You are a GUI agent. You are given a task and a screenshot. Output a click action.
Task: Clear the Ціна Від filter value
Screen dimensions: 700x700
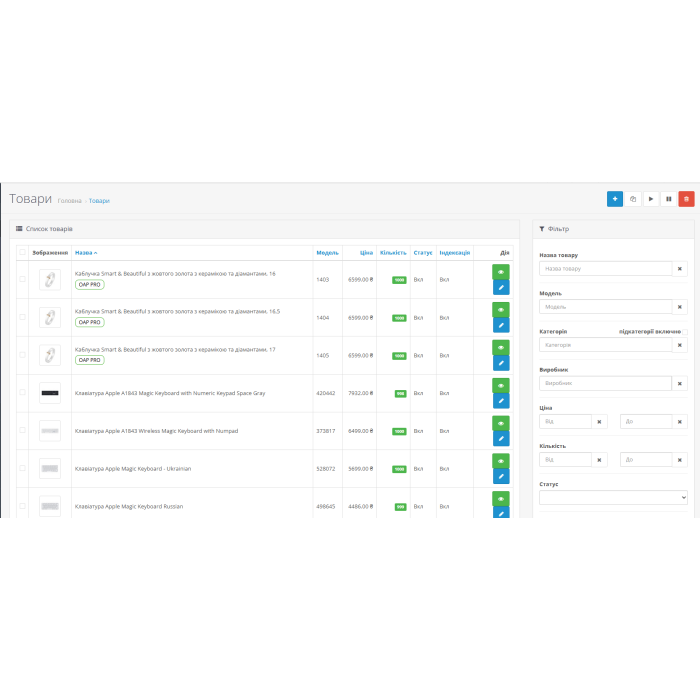pos(599,421)
